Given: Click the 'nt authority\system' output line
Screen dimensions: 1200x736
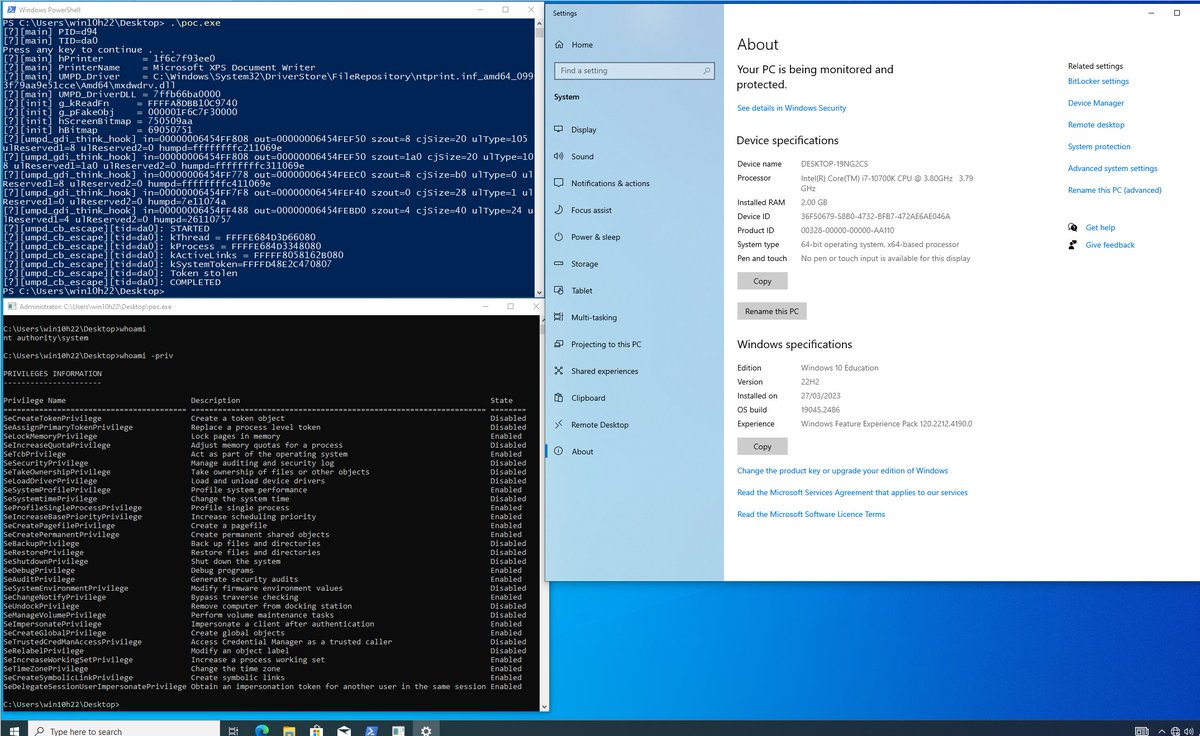Looking at the screenshot, I should [x=44, y=338].
